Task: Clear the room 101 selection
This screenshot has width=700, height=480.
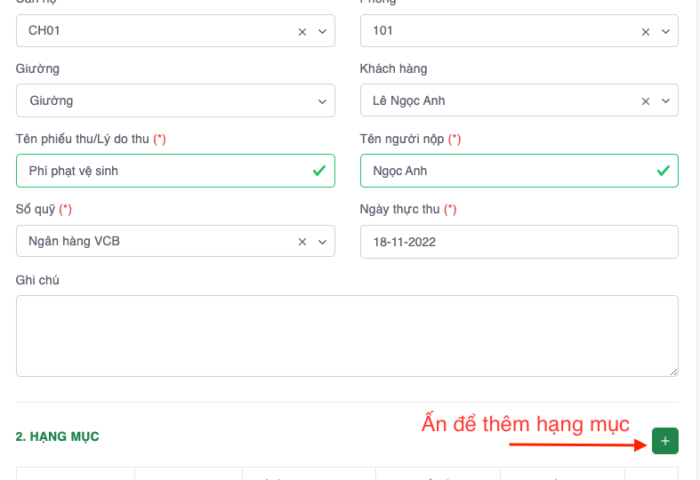Action: pos(646,32)
